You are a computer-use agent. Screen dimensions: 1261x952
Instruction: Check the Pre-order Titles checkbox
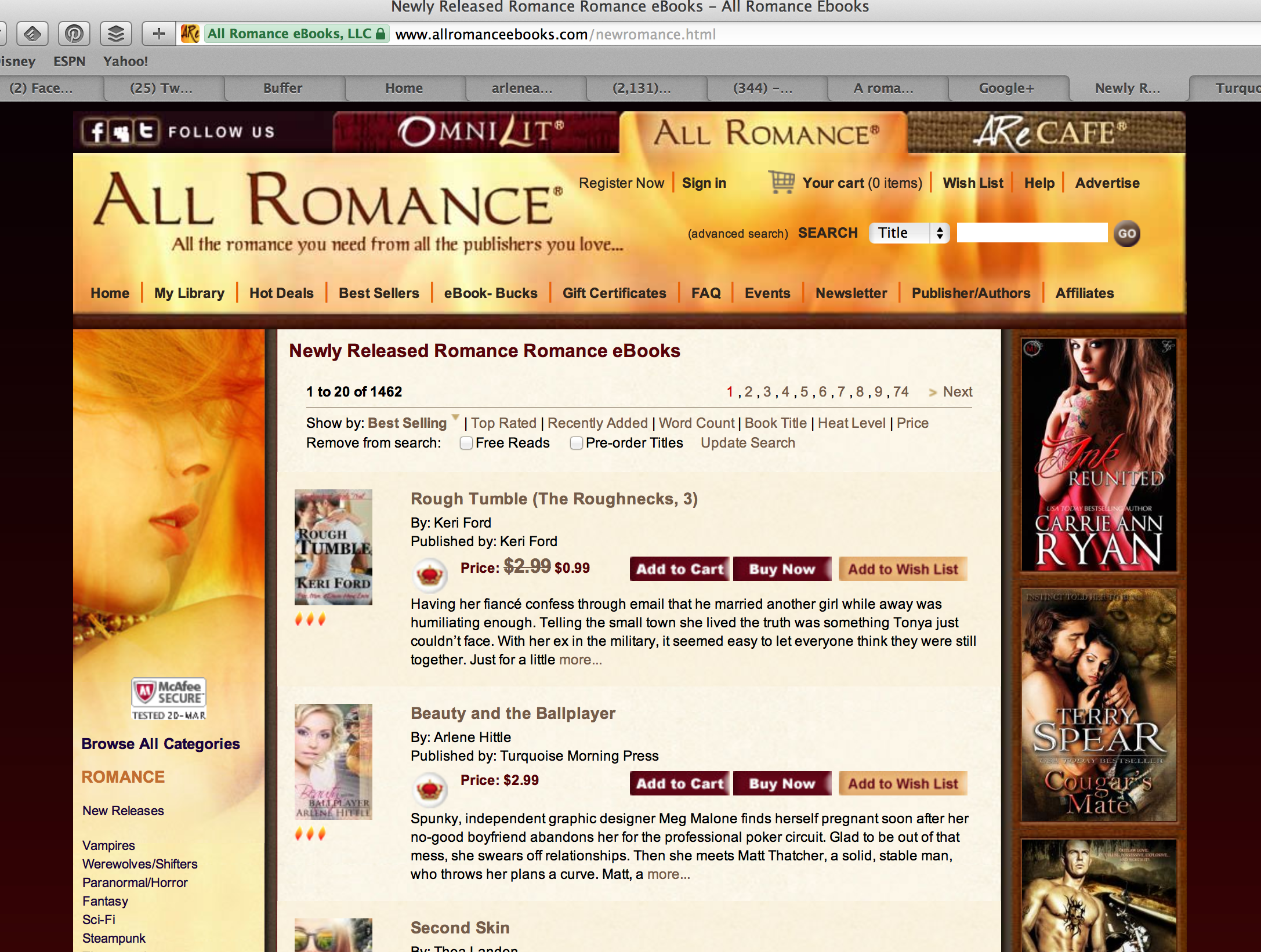576,444
